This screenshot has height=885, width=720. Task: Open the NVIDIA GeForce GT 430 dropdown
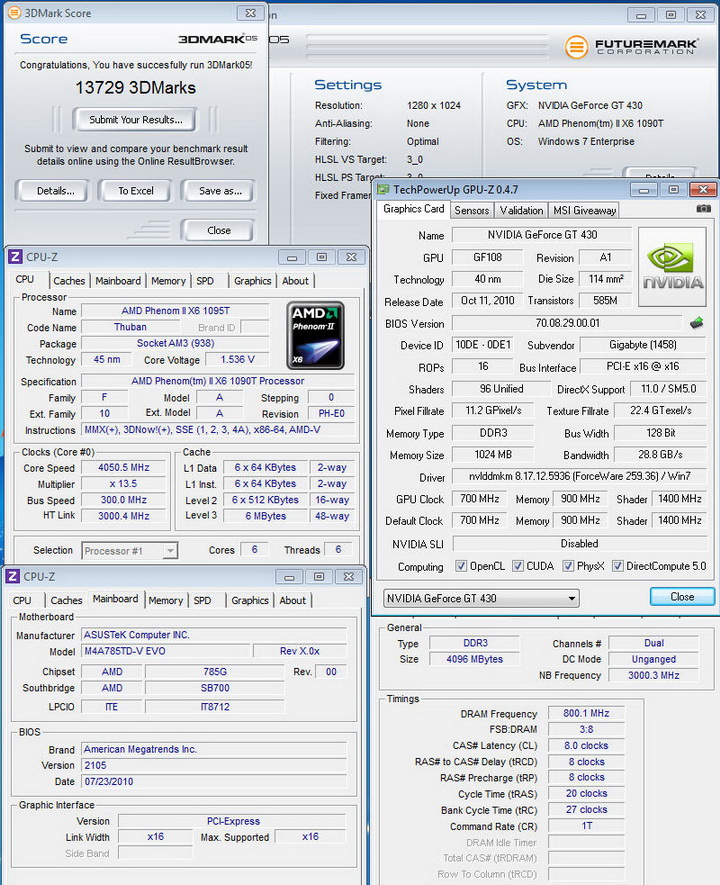coord(481,598)
